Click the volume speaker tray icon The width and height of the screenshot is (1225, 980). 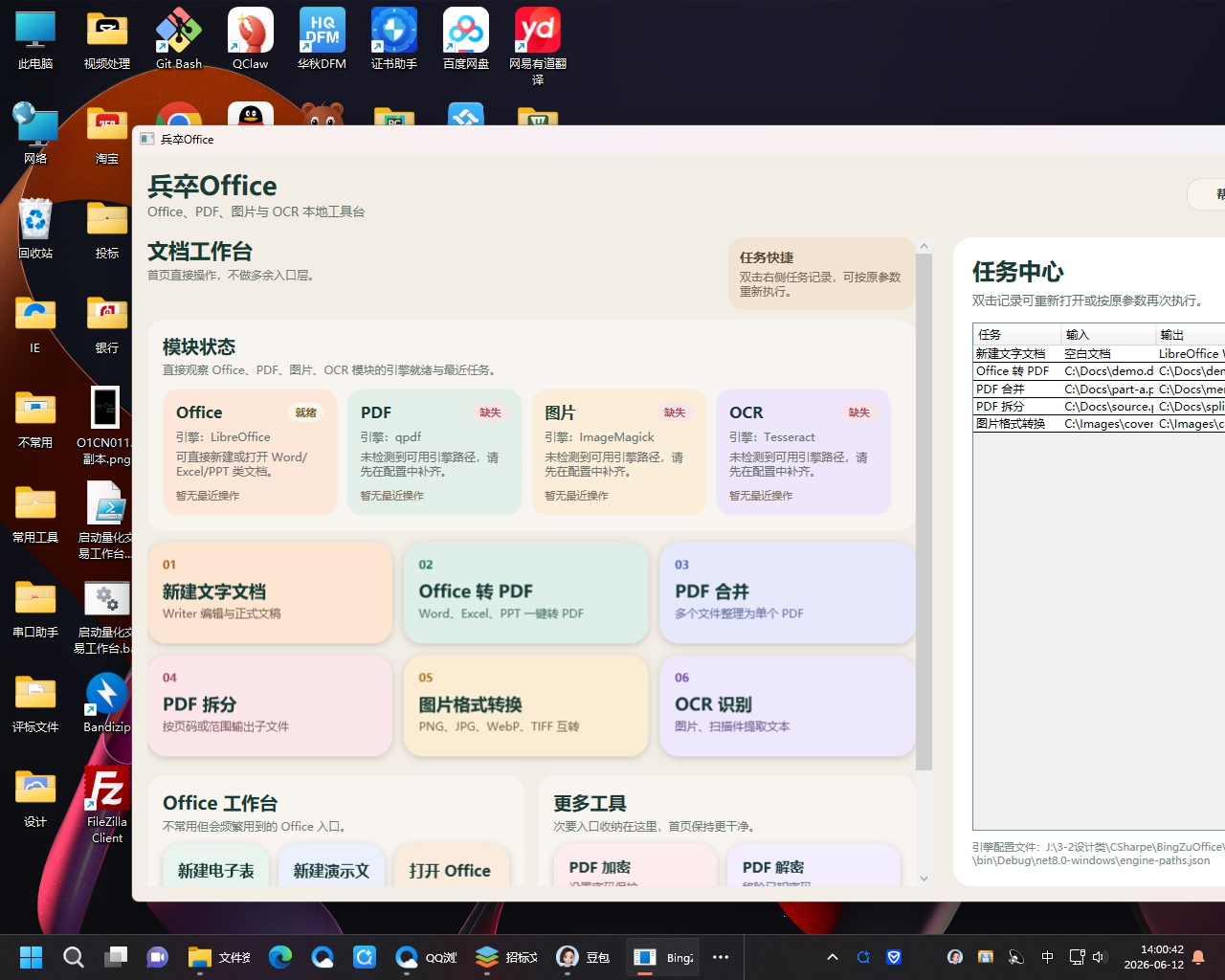tap(1099, 957)
